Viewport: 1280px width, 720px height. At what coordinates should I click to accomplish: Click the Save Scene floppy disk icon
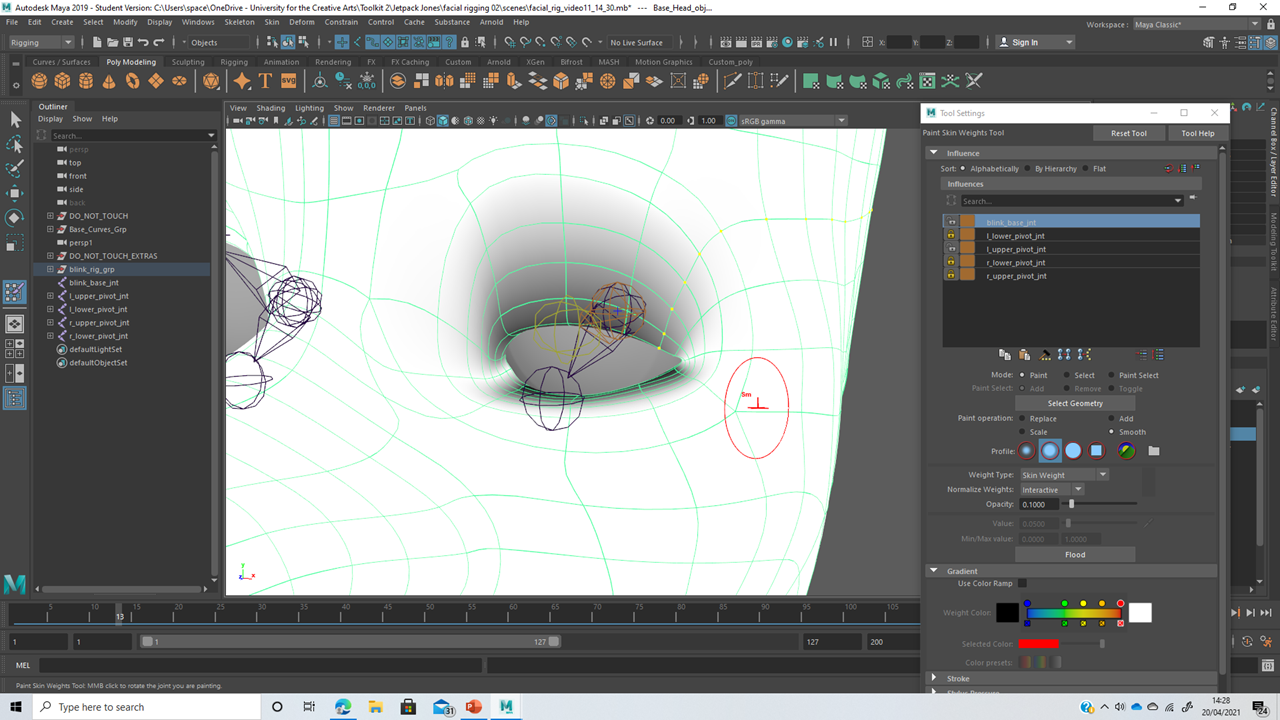(x=128, y=42)
